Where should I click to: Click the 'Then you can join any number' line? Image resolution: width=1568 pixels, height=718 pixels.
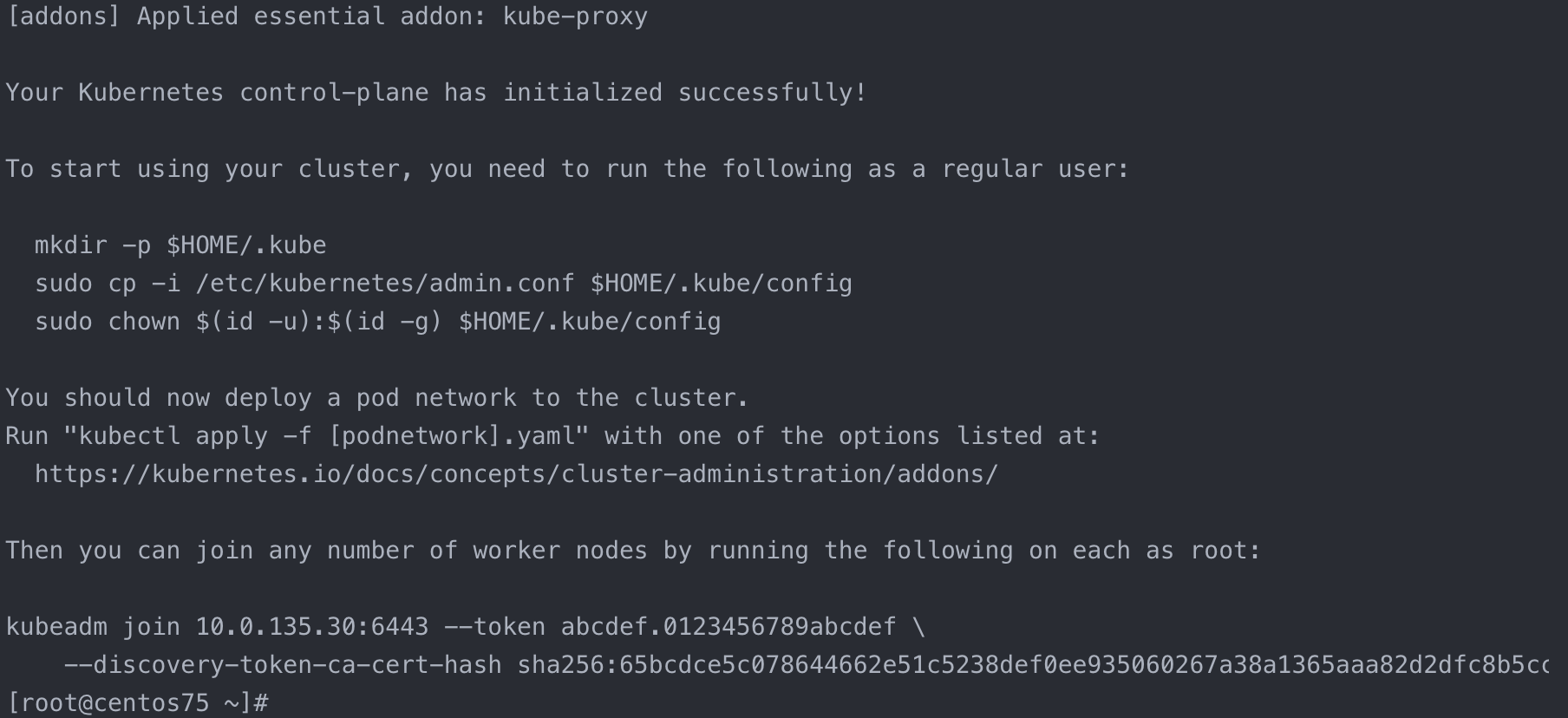pyautogui.click(x=633, y=551)
